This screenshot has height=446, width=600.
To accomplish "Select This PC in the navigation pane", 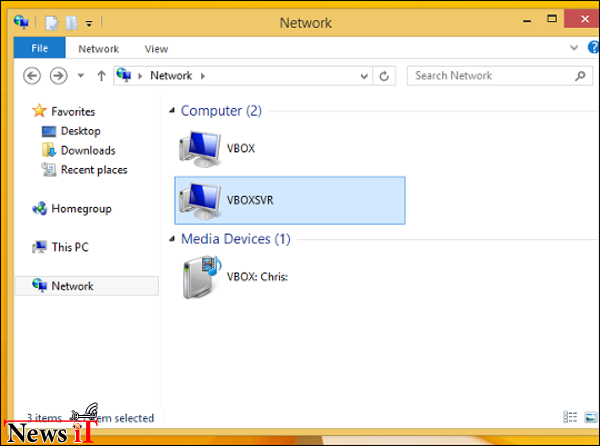I will click(x=70, y=247).
